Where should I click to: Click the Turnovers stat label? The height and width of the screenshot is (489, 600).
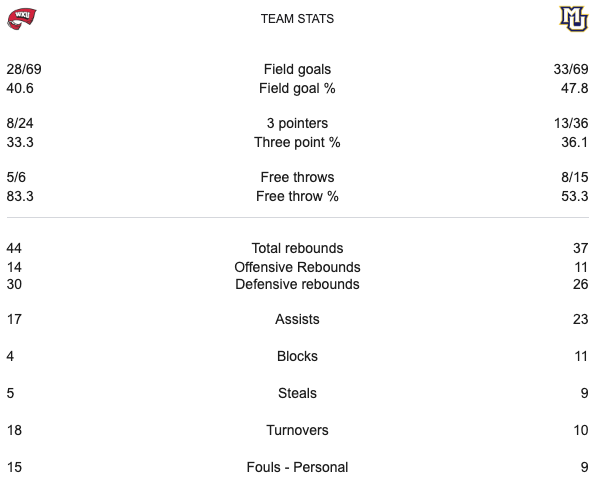[297, 430]
